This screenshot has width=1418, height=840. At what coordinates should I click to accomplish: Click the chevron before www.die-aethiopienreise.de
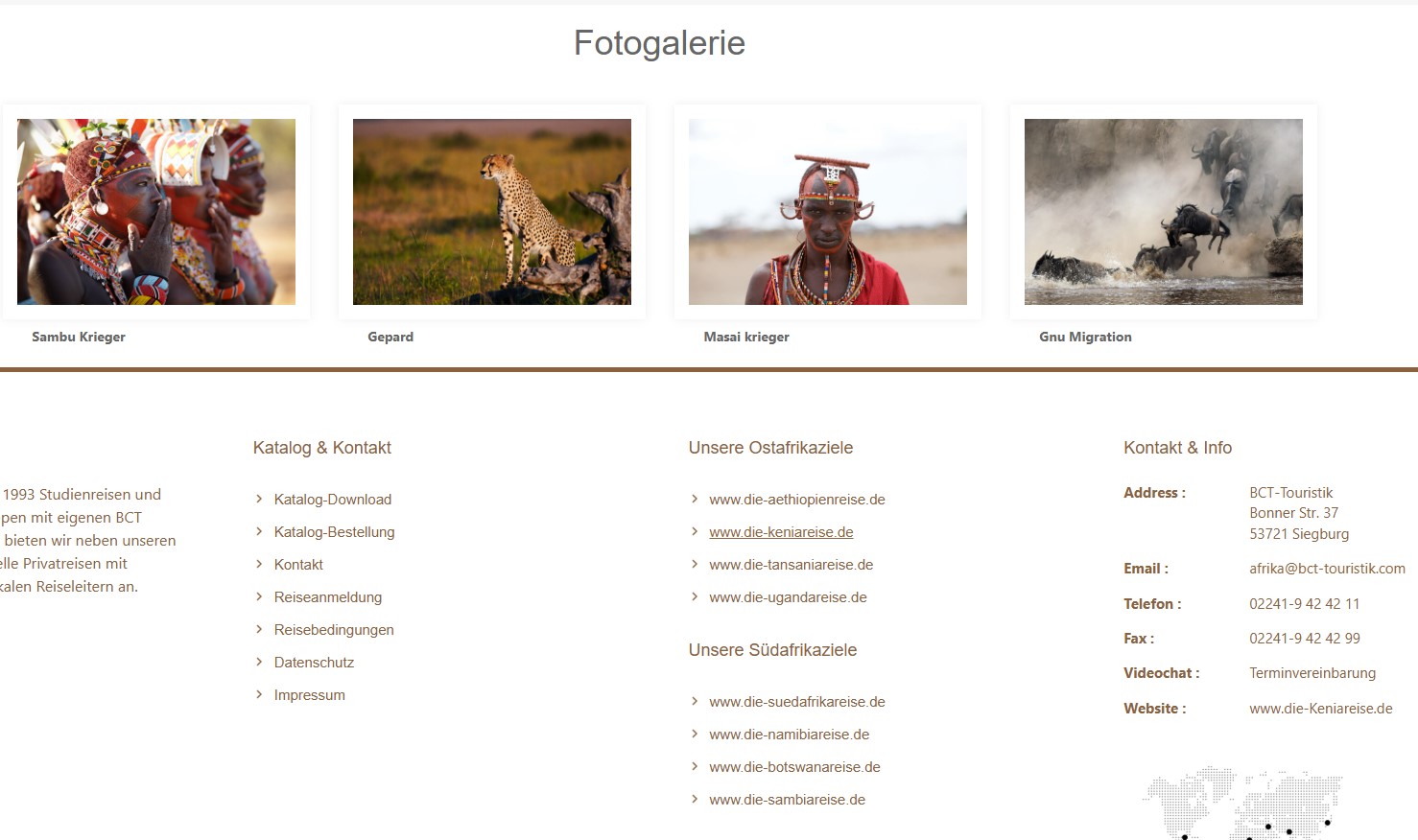(x=695, y=499)
